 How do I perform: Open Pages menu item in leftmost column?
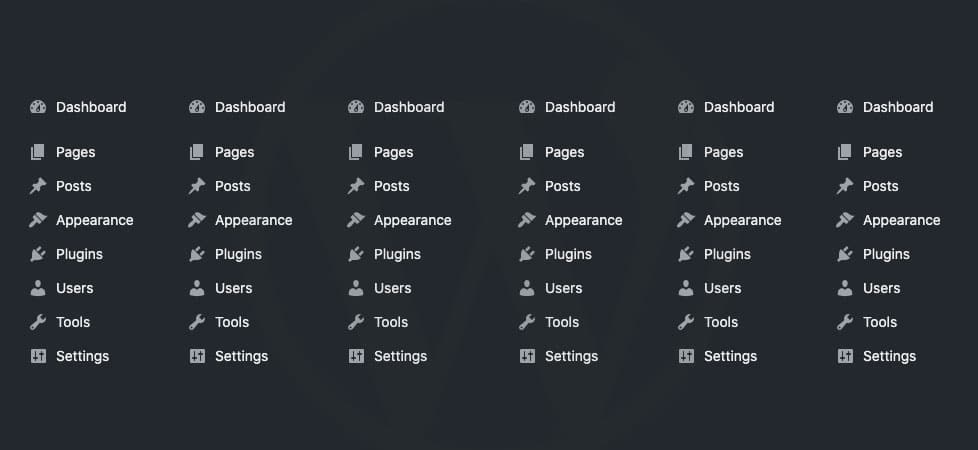click(x=75, y=152)
